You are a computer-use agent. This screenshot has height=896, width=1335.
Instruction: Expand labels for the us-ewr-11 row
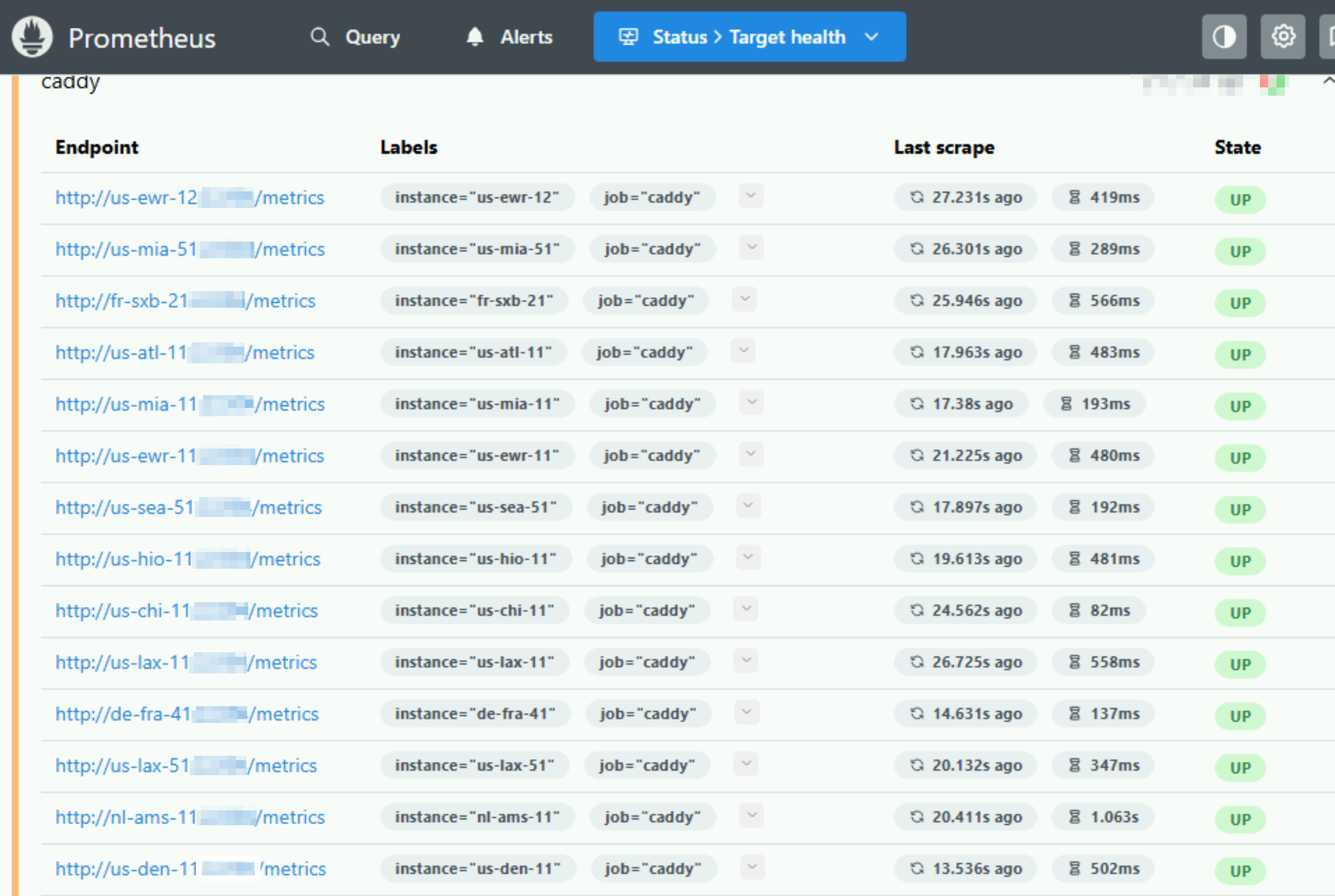click(x=751, y=454)
